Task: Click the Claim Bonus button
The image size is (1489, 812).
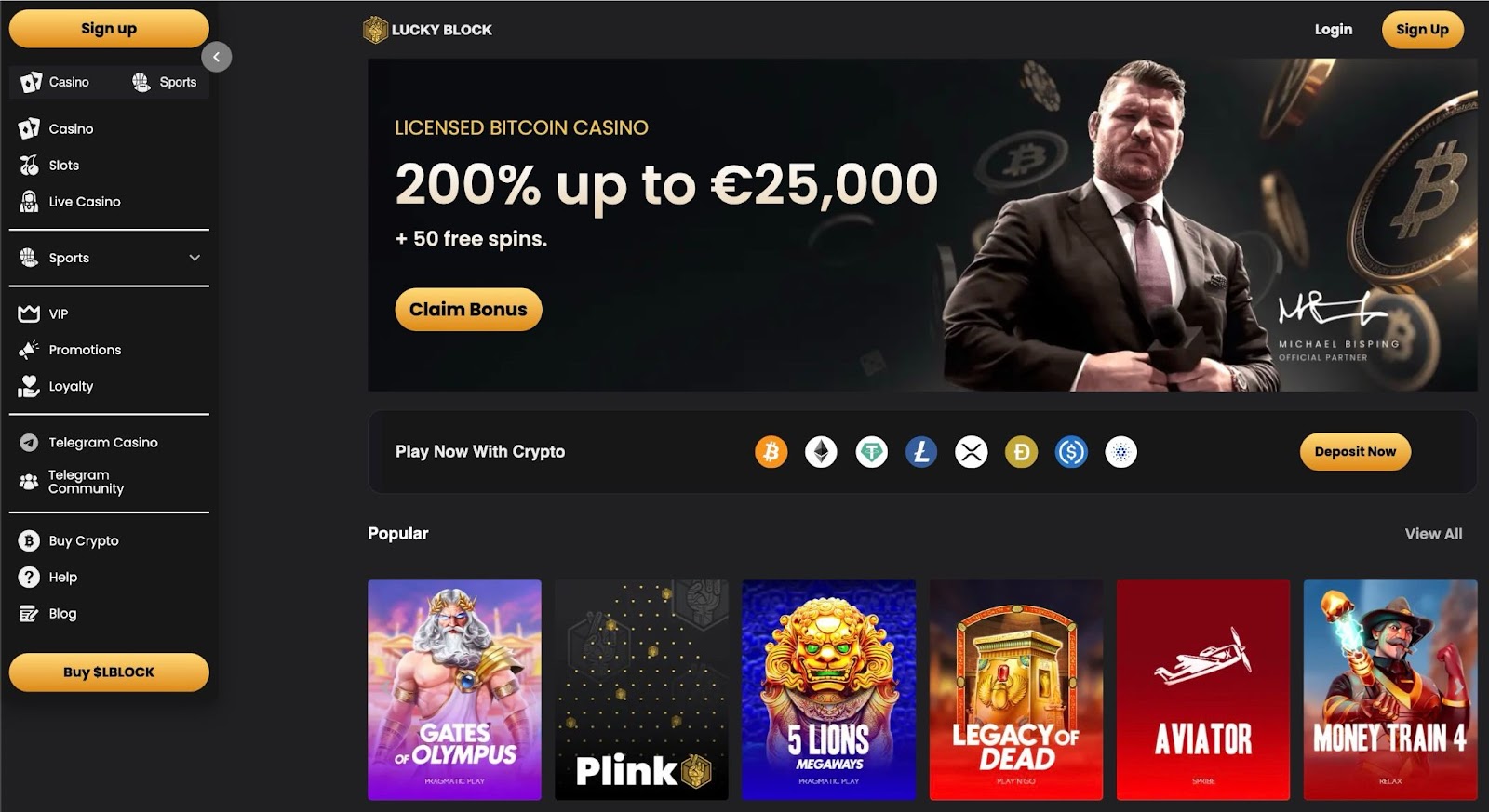Action: (468, 310)
